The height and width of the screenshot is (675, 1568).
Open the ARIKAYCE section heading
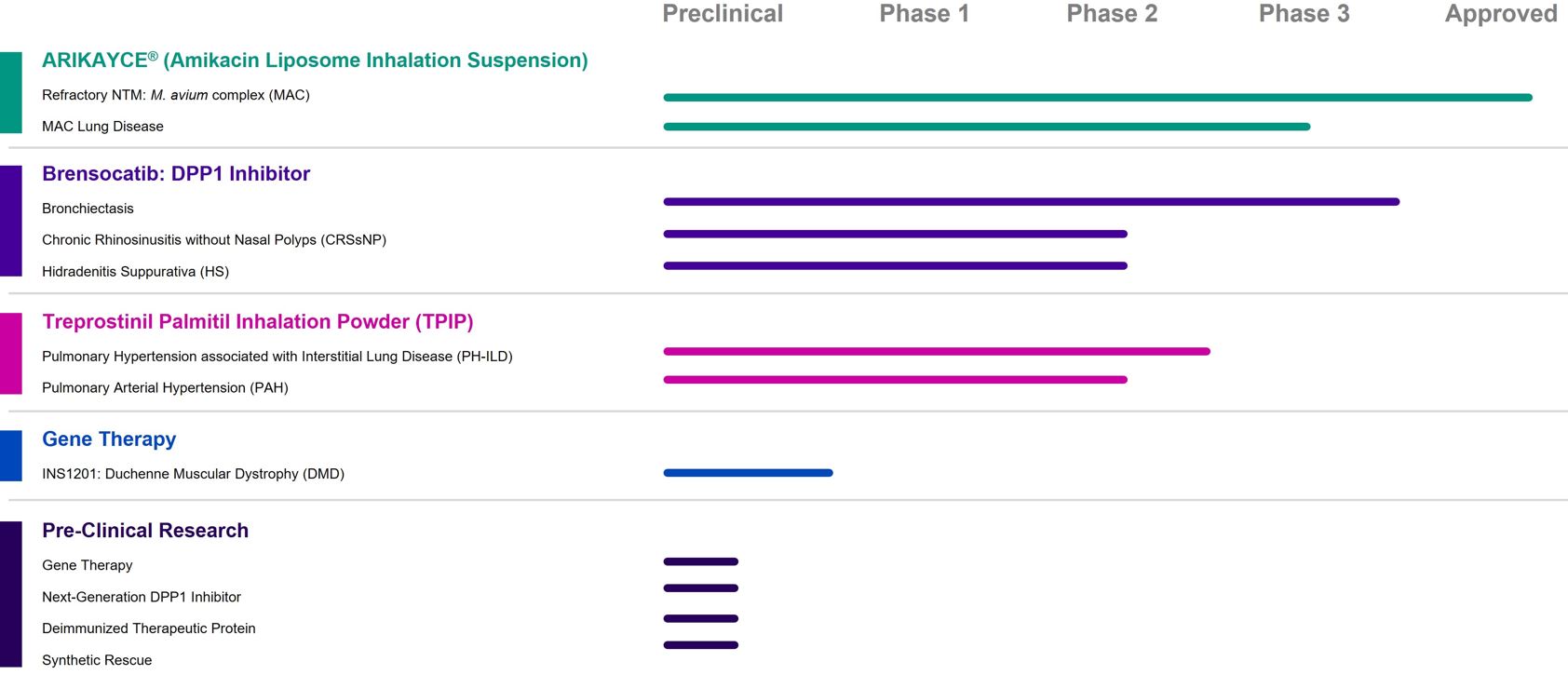pos(315,61)
